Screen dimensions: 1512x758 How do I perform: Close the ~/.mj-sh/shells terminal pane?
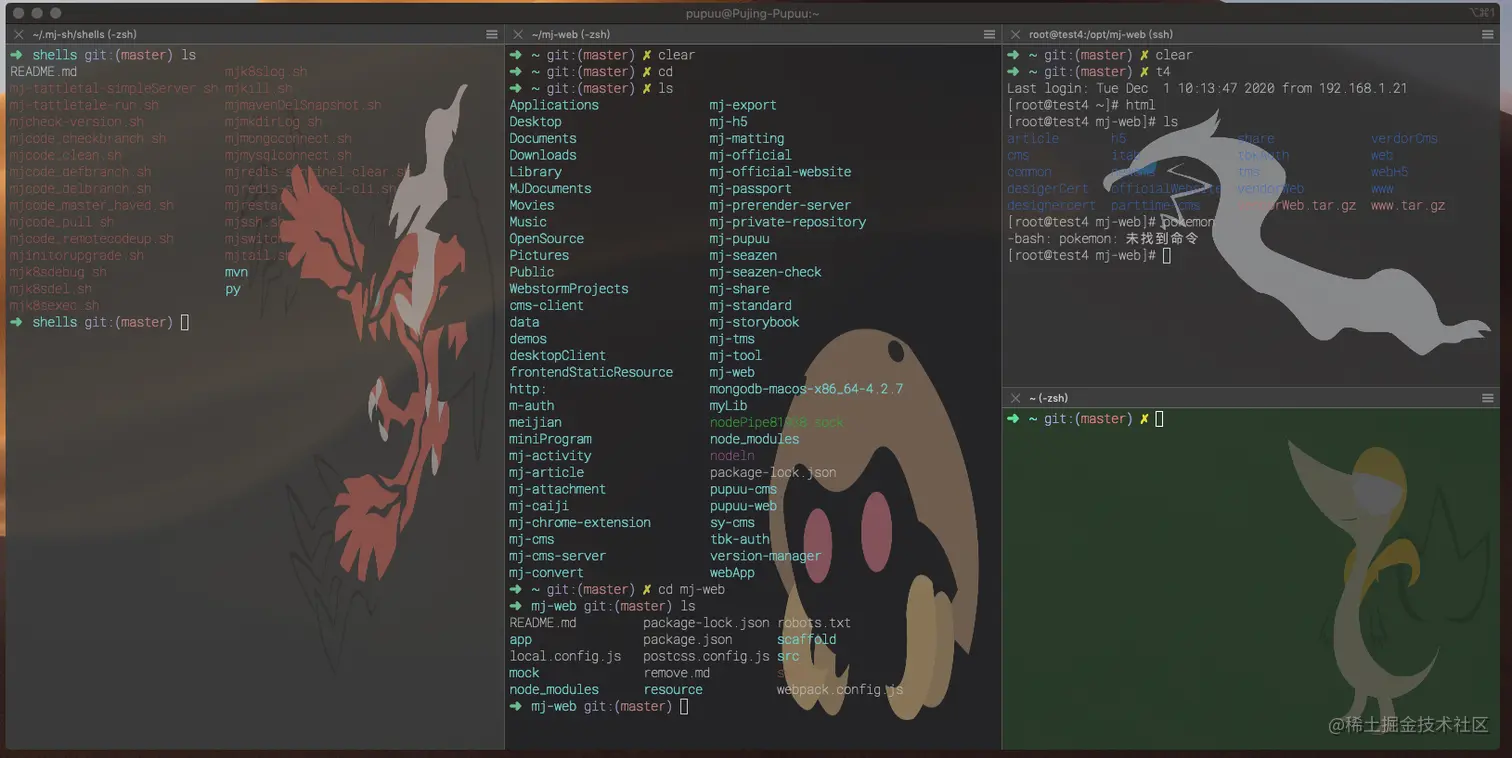[18, 35]
